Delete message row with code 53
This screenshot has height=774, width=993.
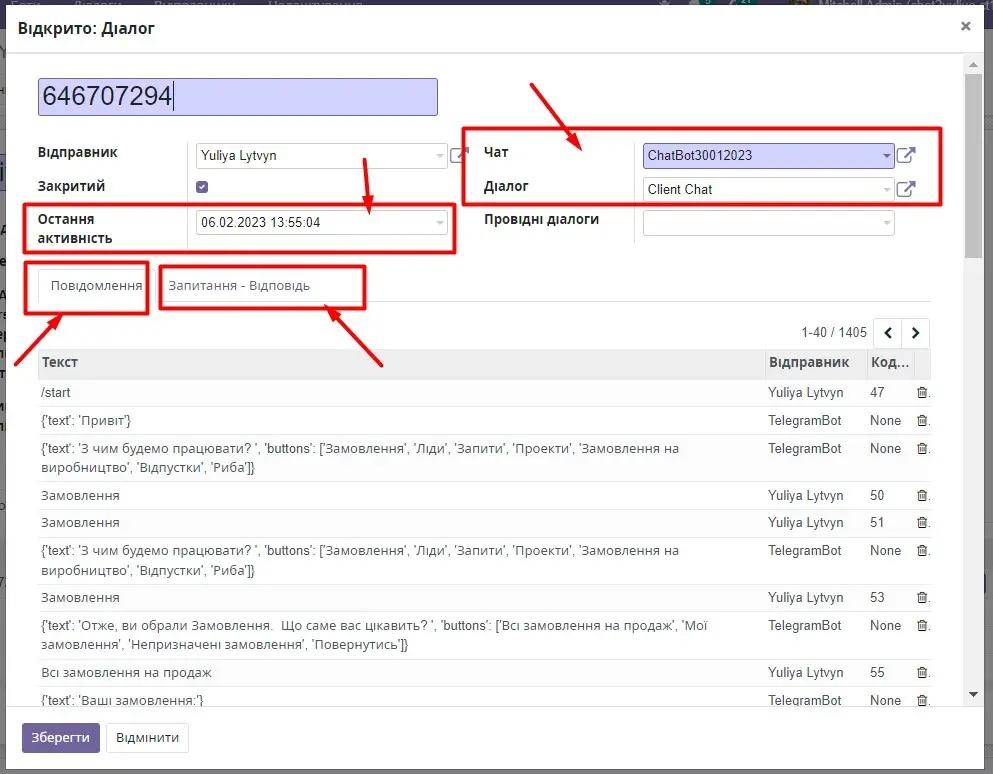(922, 598)
